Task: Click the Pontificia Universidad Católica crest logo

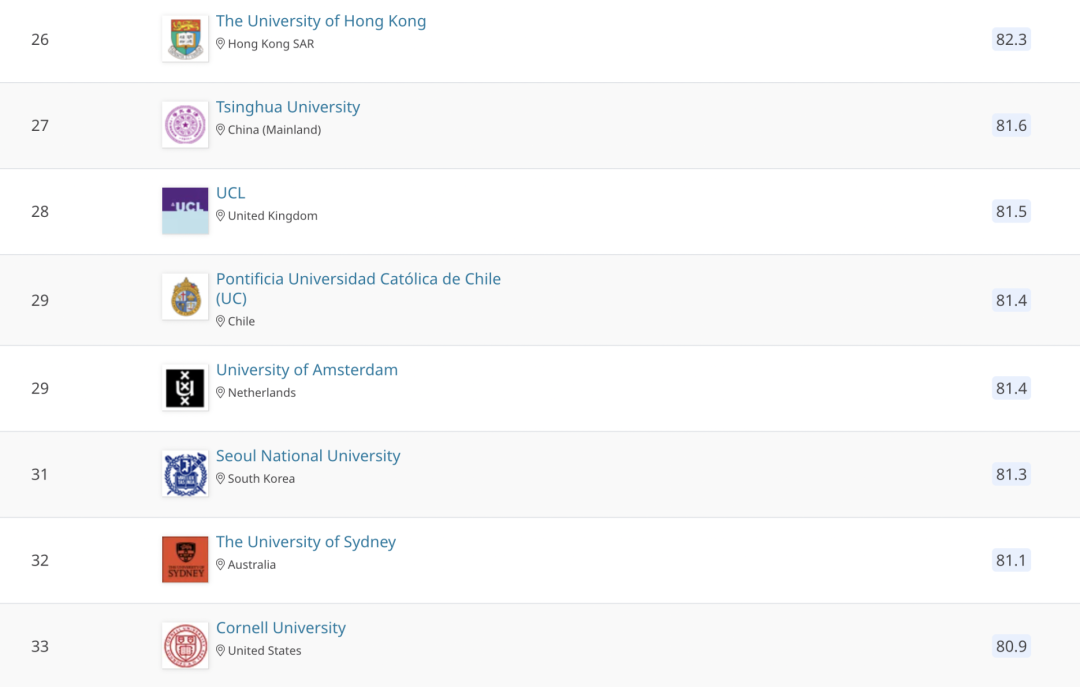Action: click(185, 297)
